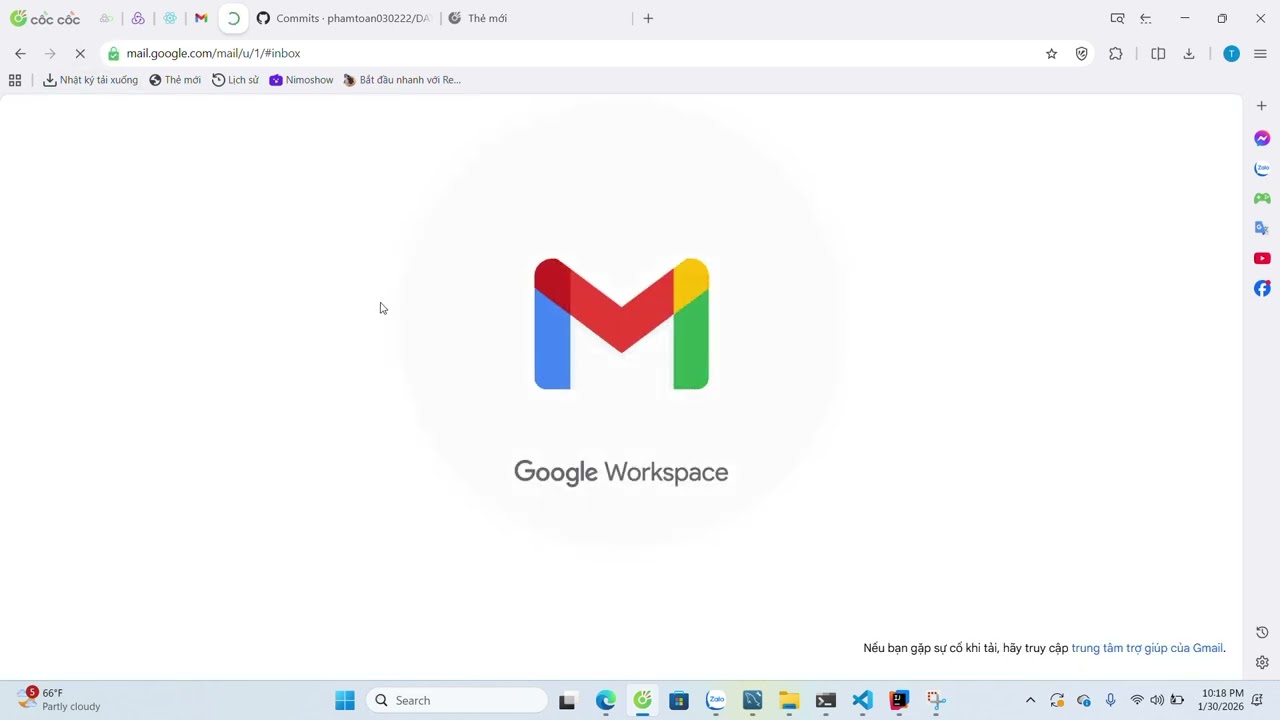Switch to the GitHub Commits tab
Viewport: 1280px width, 720px height.
(343, 18)
